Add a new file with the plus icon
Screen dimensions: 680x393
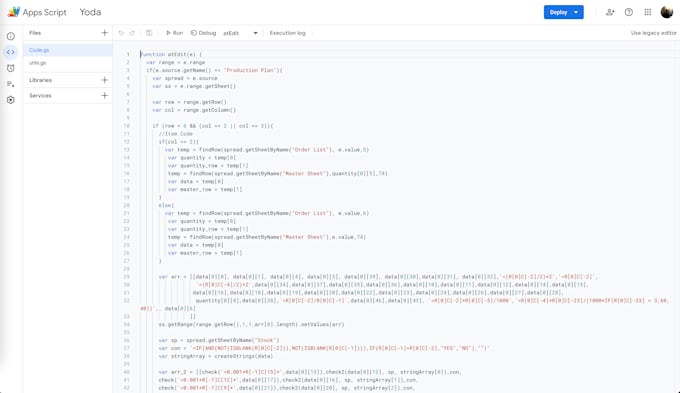(105, 33)
